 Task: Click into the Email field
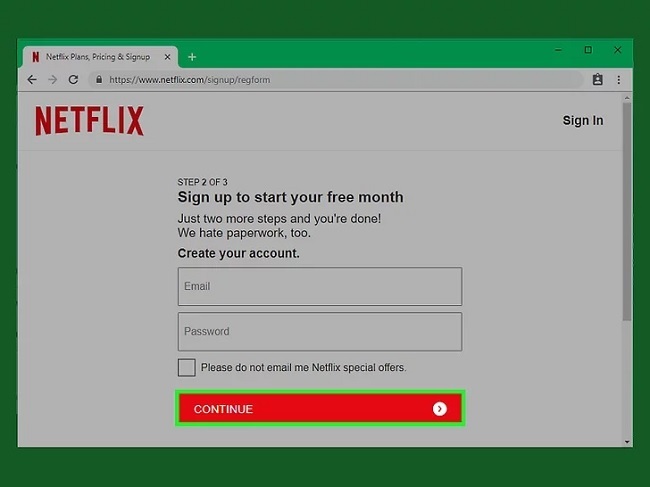click(x=319, y=286)
